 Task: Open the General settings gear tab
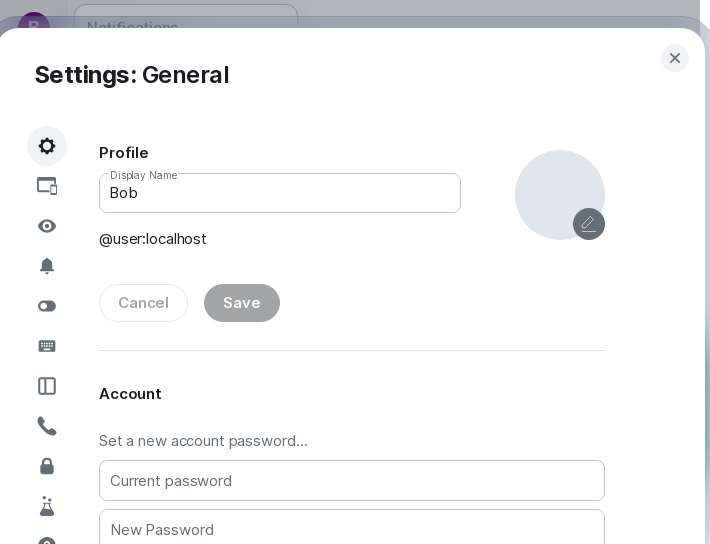point(47,146)
